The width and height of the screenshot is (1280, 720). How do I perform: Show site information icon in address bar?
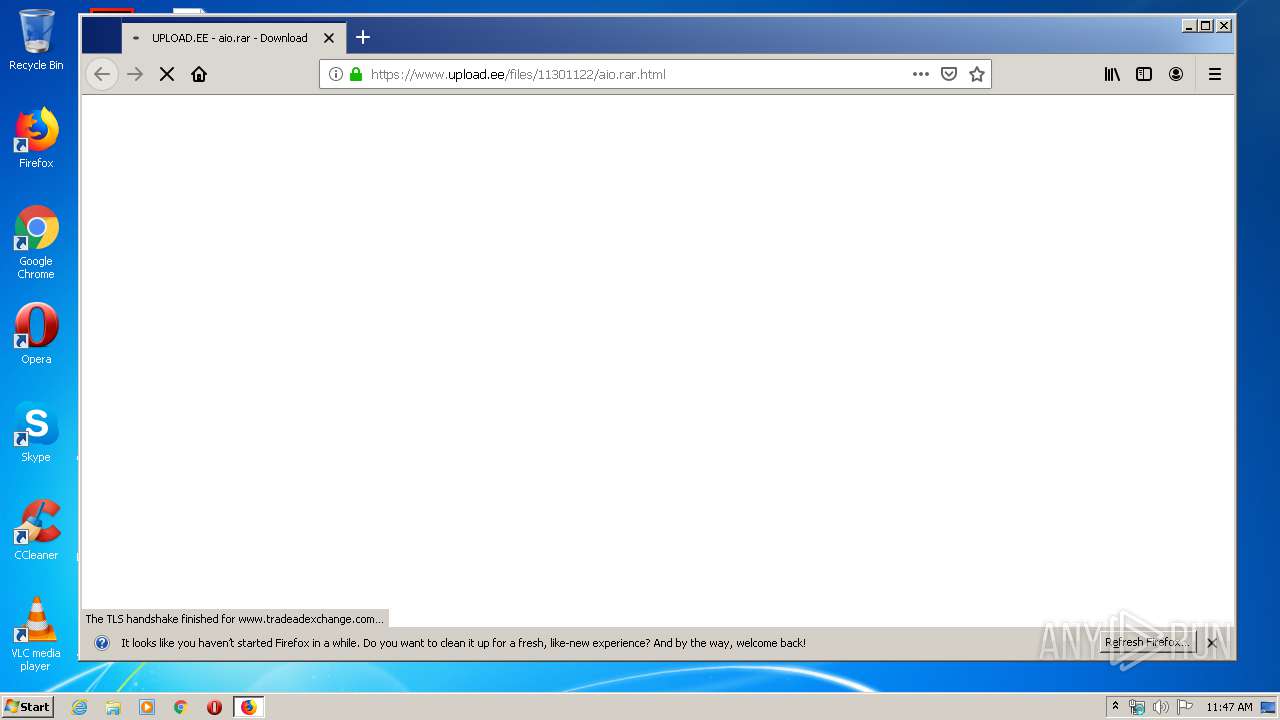(x=336, y=74)
